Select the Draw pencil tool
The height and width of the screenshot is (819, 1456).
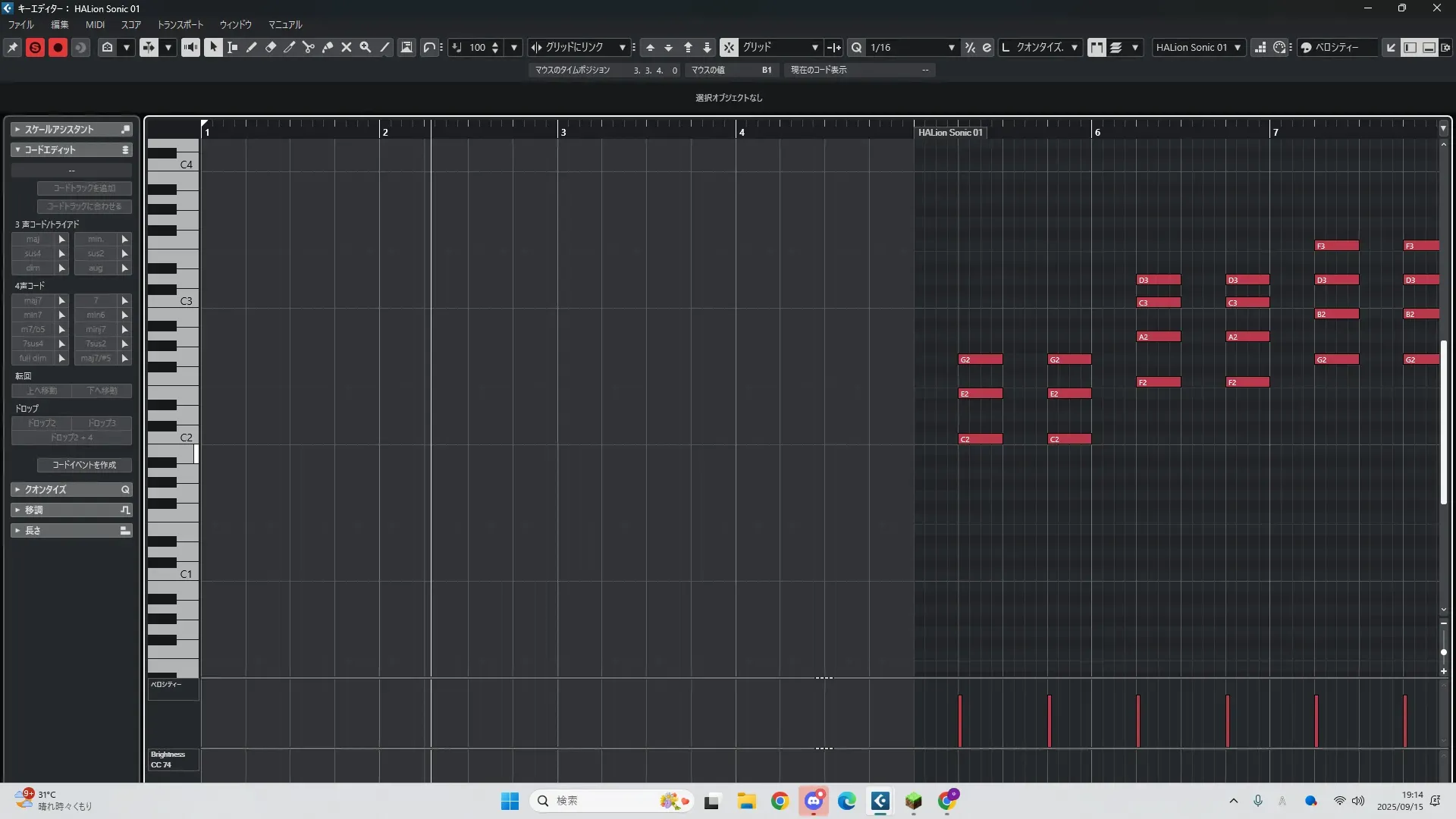(252, 47)
